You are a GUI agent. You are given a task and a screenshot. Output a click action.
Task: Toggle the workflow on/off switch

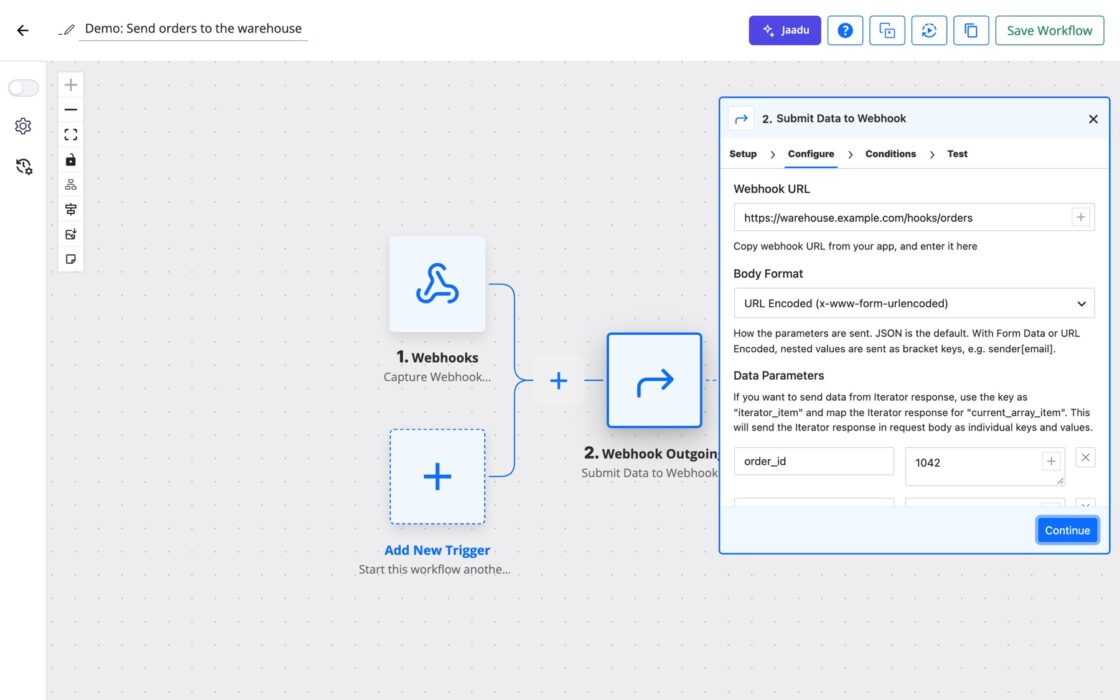[23, 87]
